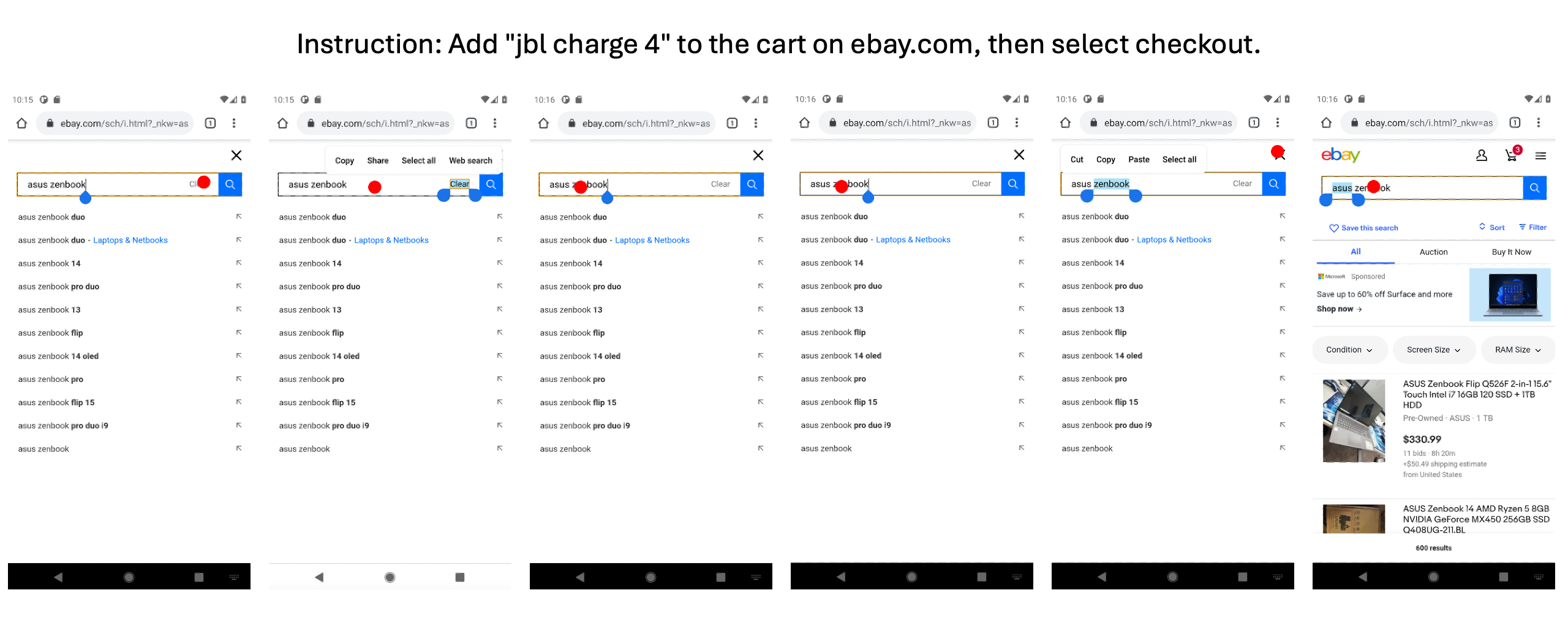Tap the eBay account profile icon

[1481, 155]
